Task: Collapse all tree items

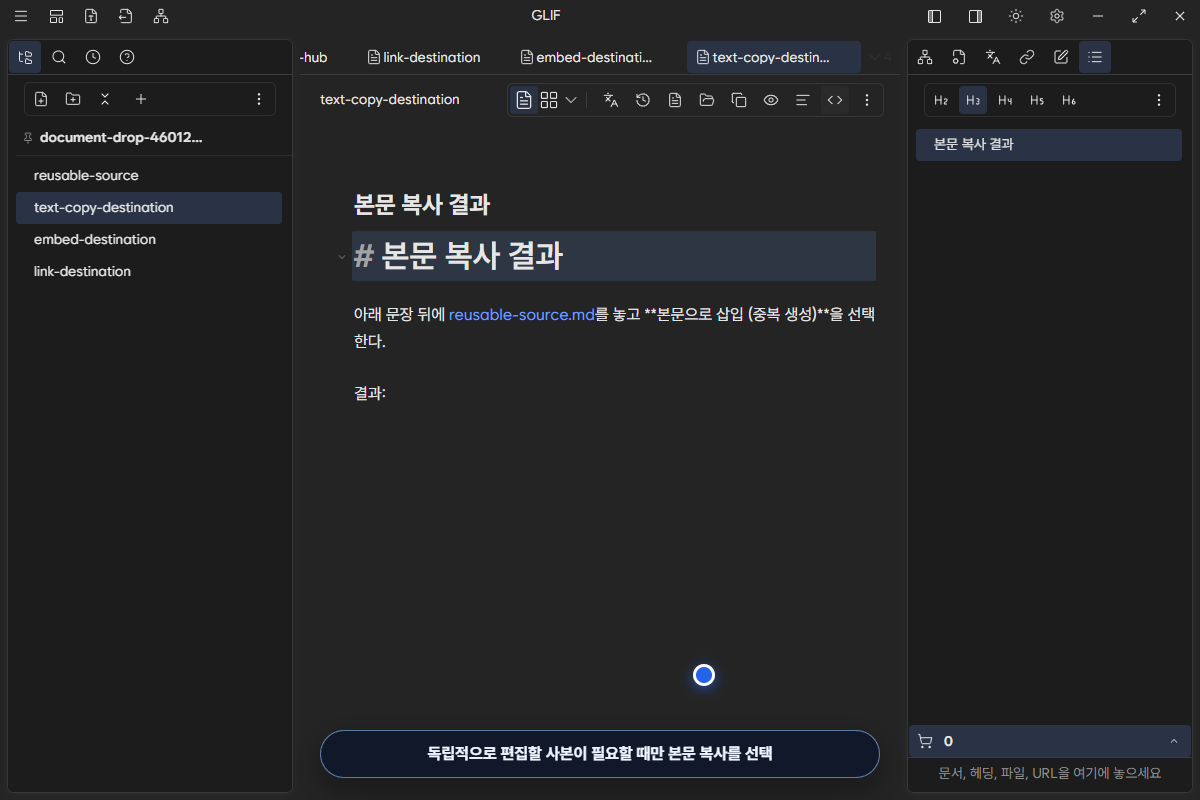Action: tap(105, 99)
